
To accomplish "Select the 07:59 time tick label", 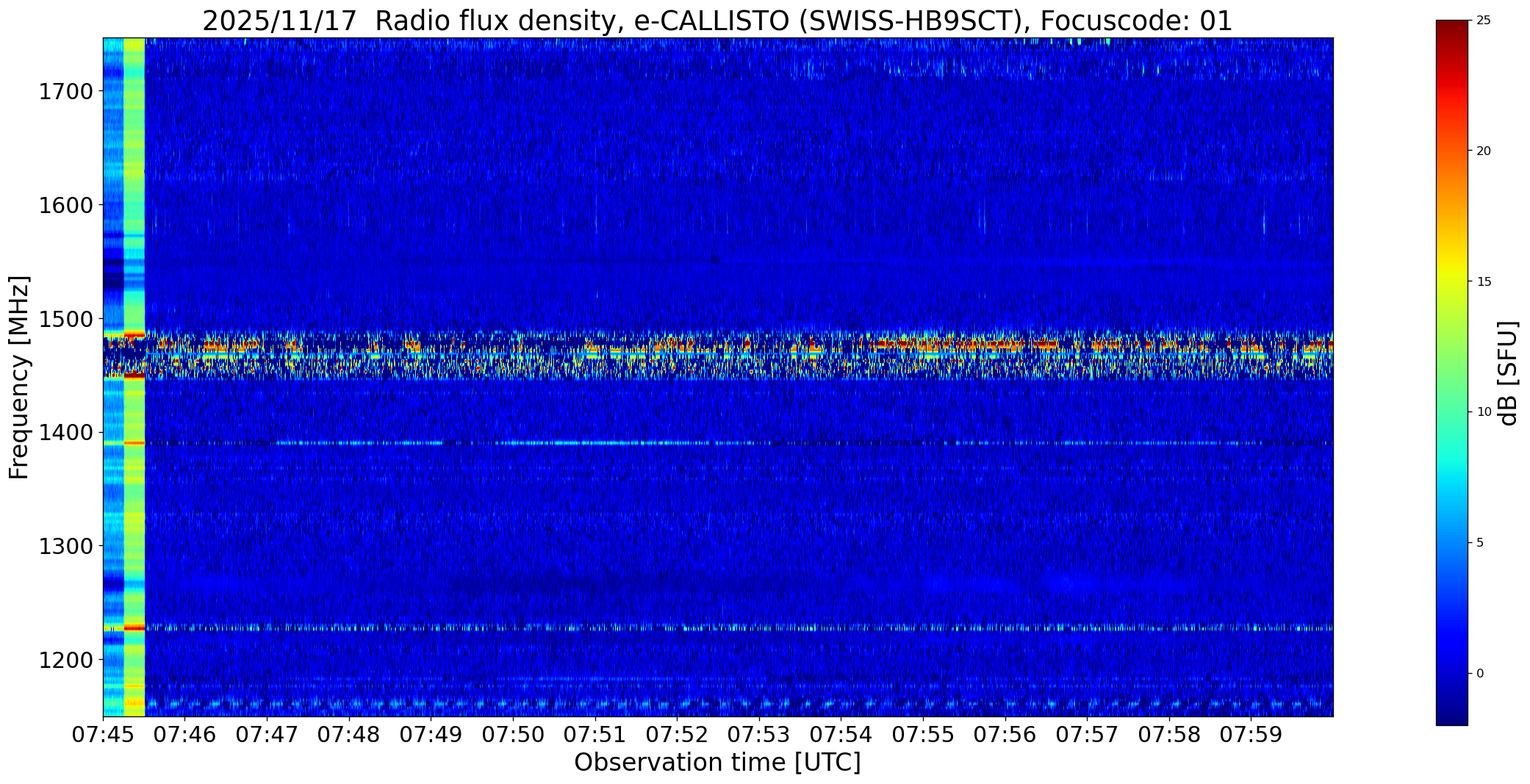I will 1251,735.
